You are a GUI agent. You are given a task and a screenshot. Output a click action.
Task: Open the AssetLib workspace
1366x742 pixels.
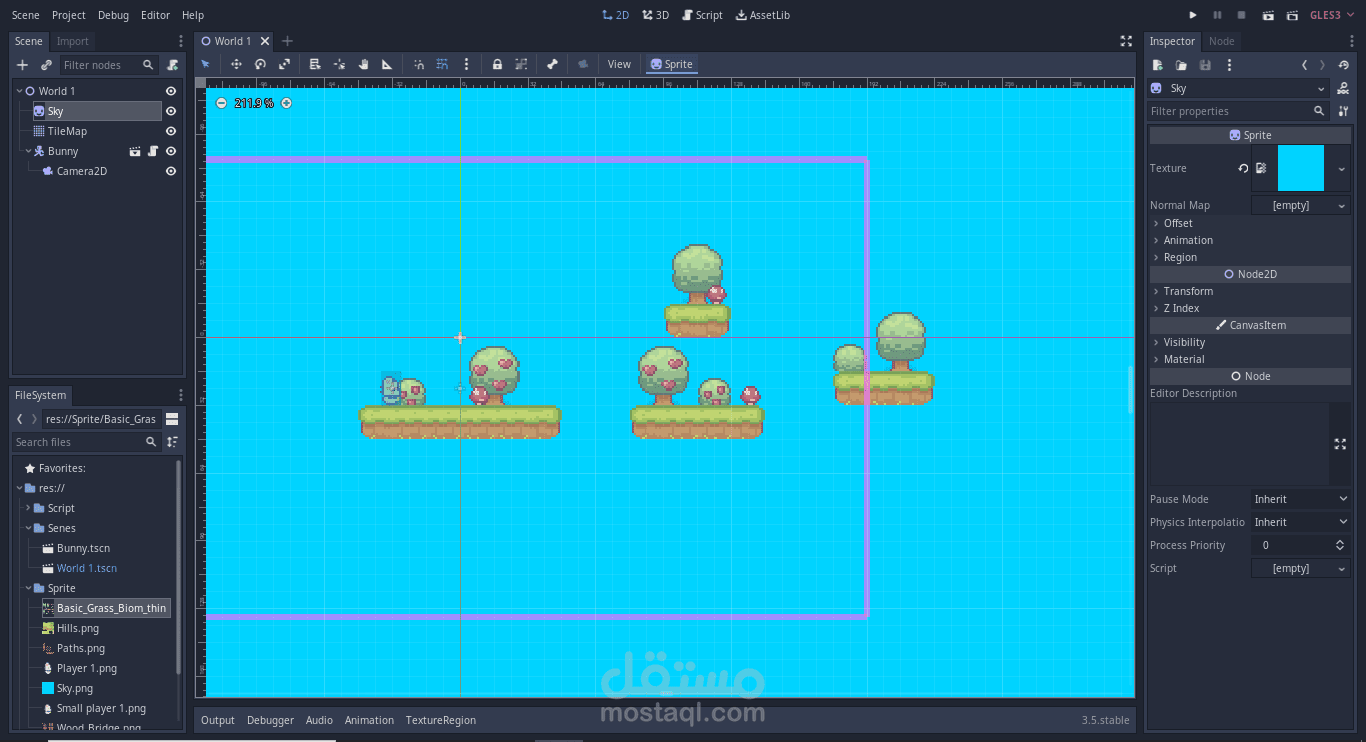(762, 15)
